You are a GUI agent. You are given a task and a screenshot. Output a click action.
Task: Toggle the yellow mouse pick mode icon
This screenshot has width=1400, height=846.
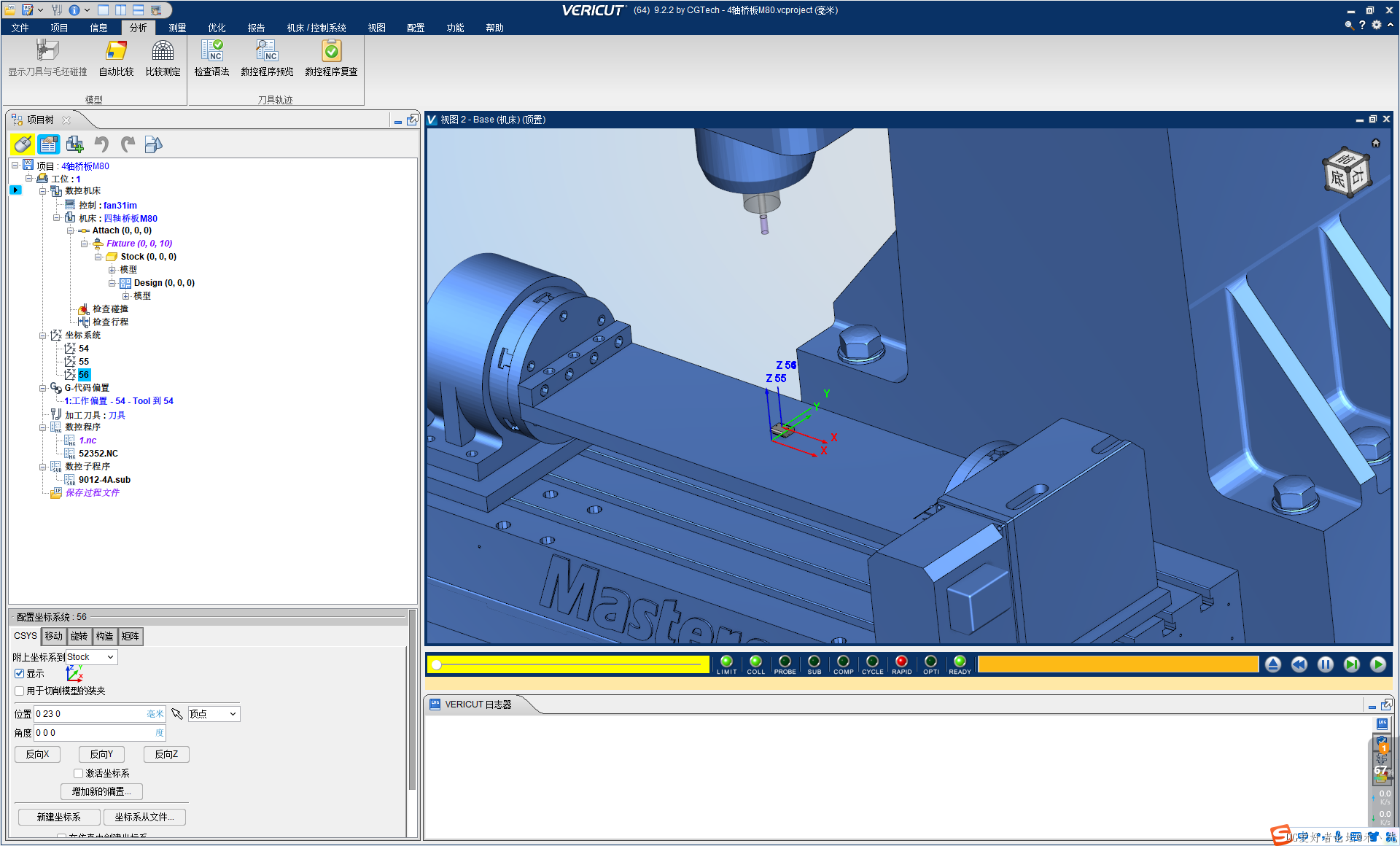[x=22, y=144]
